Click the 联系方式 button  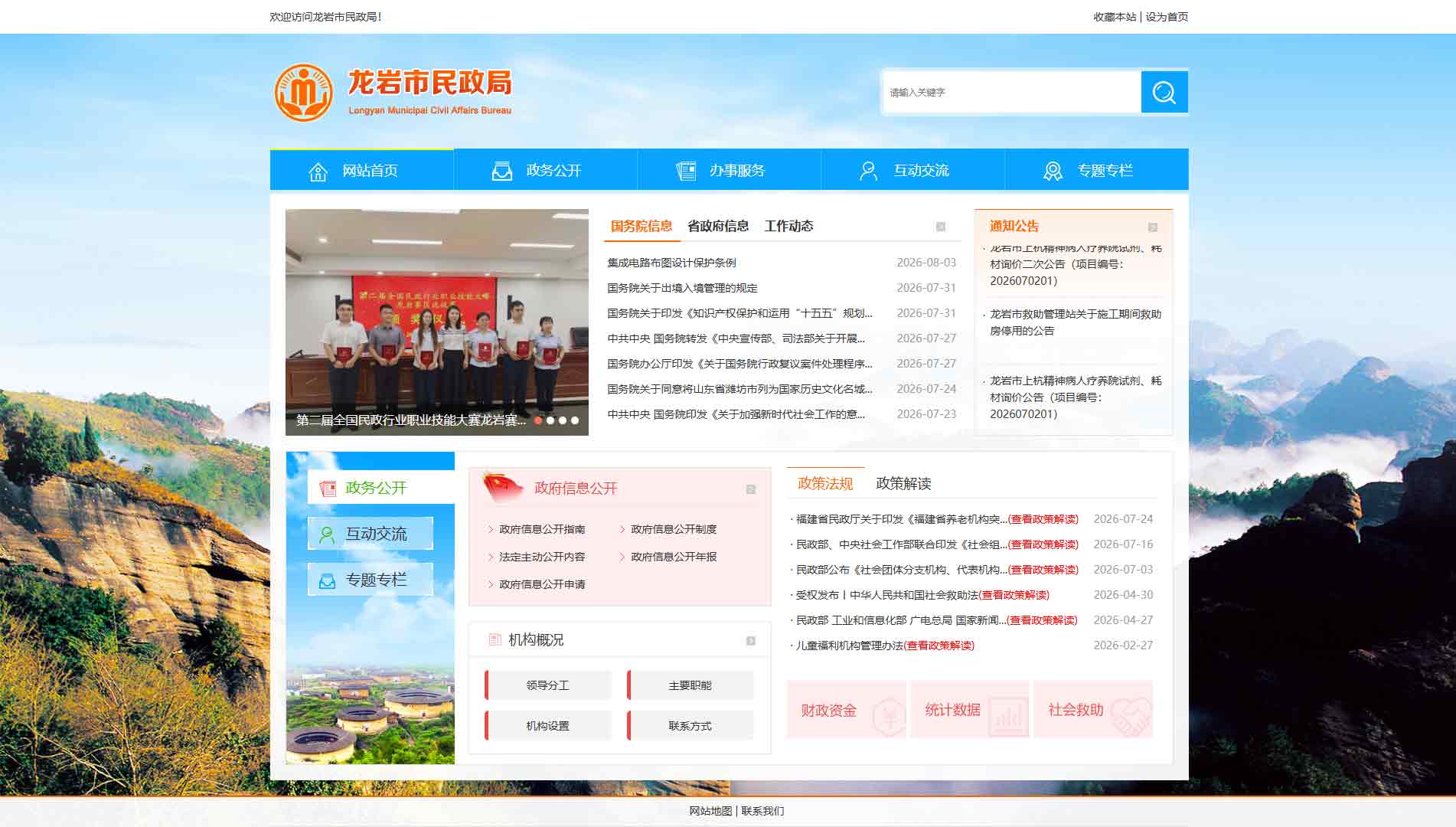click(x=690, y=726)
